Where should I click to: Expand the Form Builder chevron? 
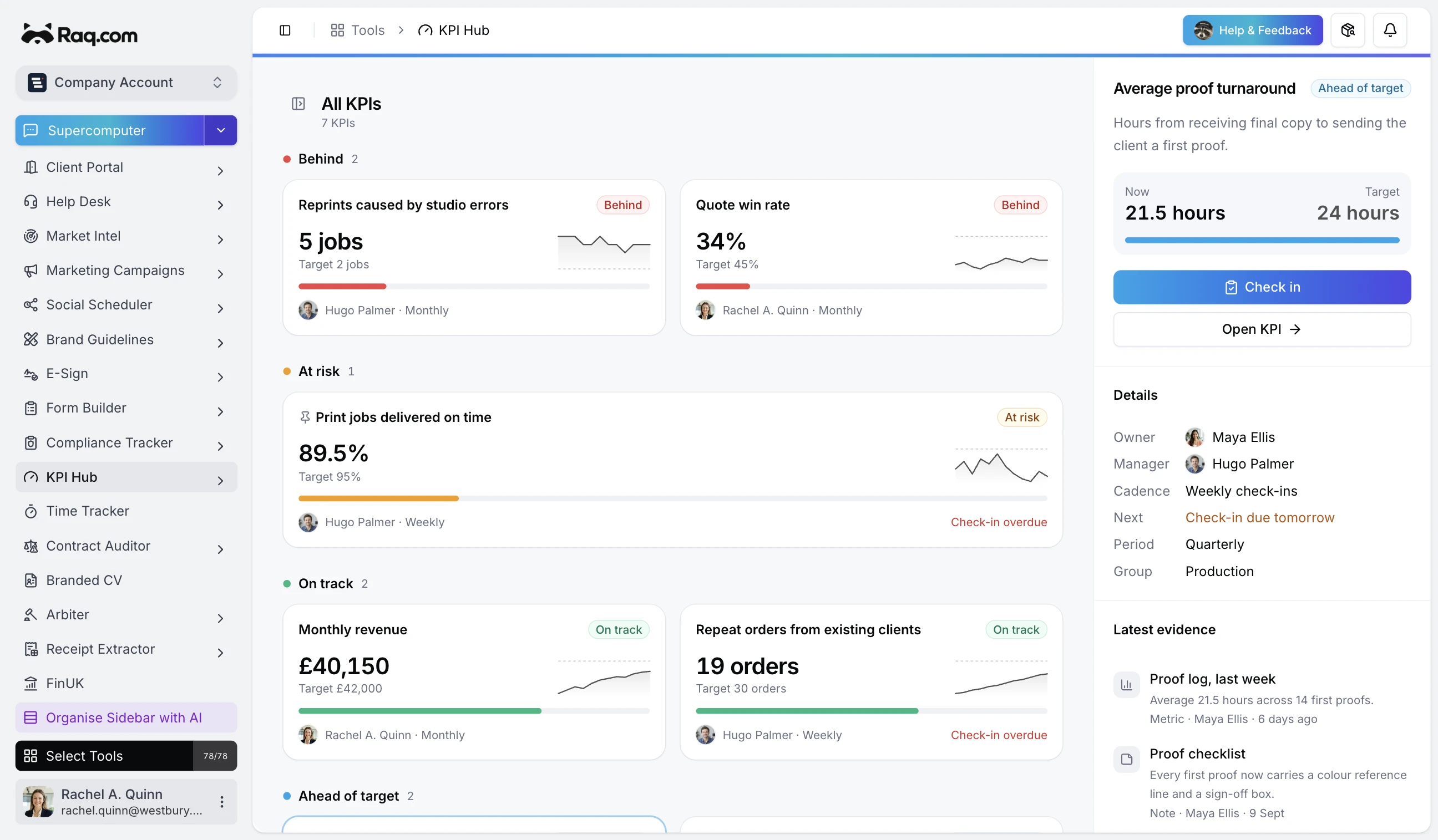(x=220, y=411)
